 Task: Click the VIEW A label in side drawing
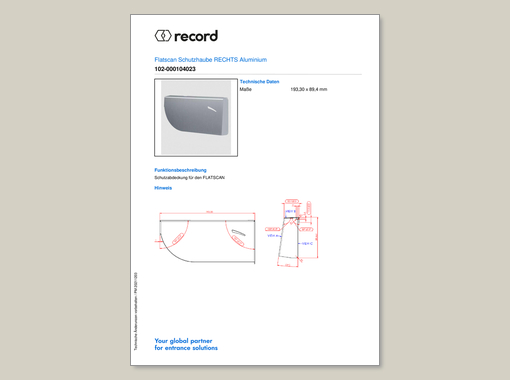pyautogui.click(x=273, y=236)
